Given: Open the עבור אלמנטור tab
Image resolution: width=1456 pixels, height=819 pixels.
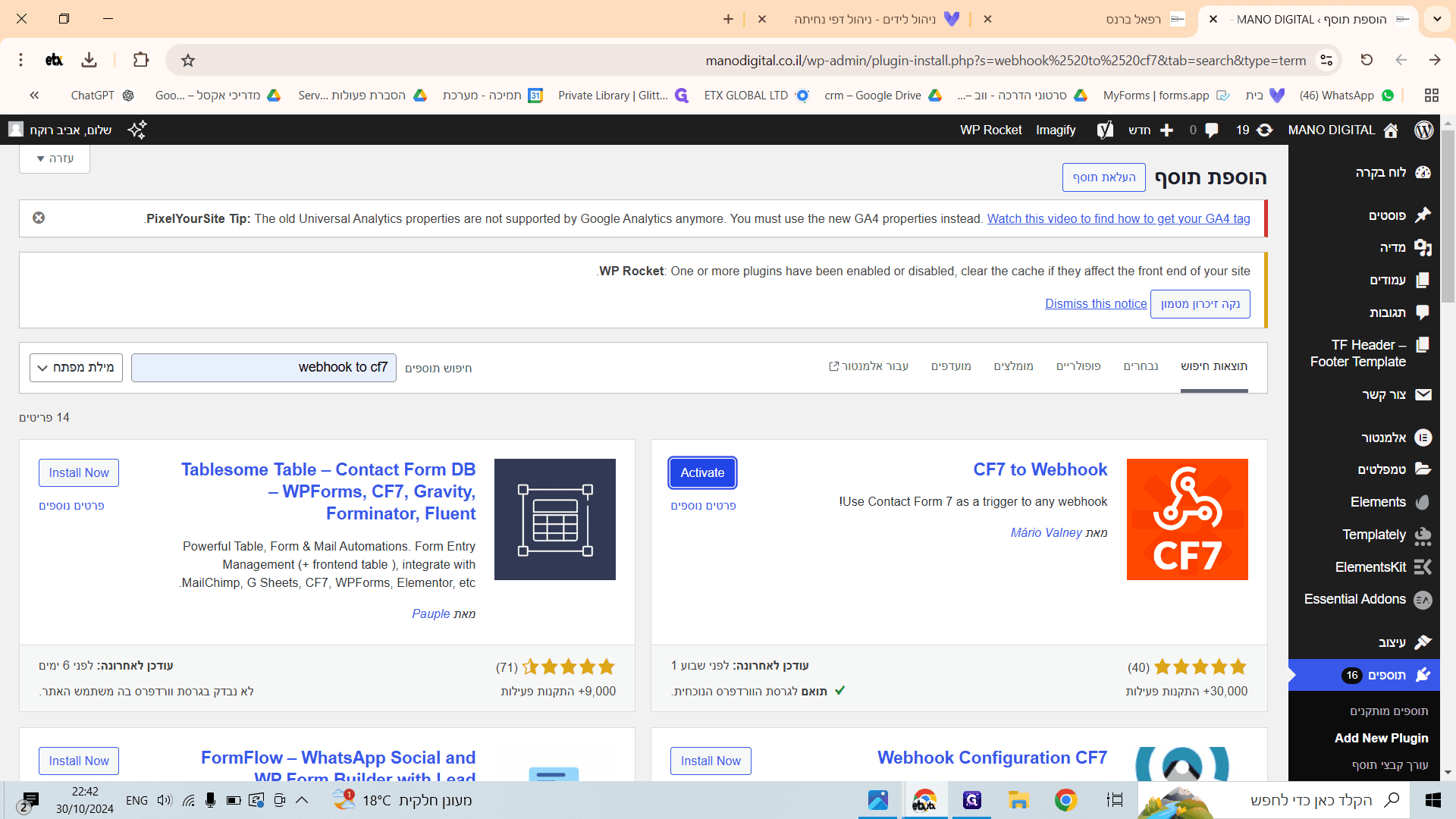Looking at the screenshot, I should [x=868, y=366].
